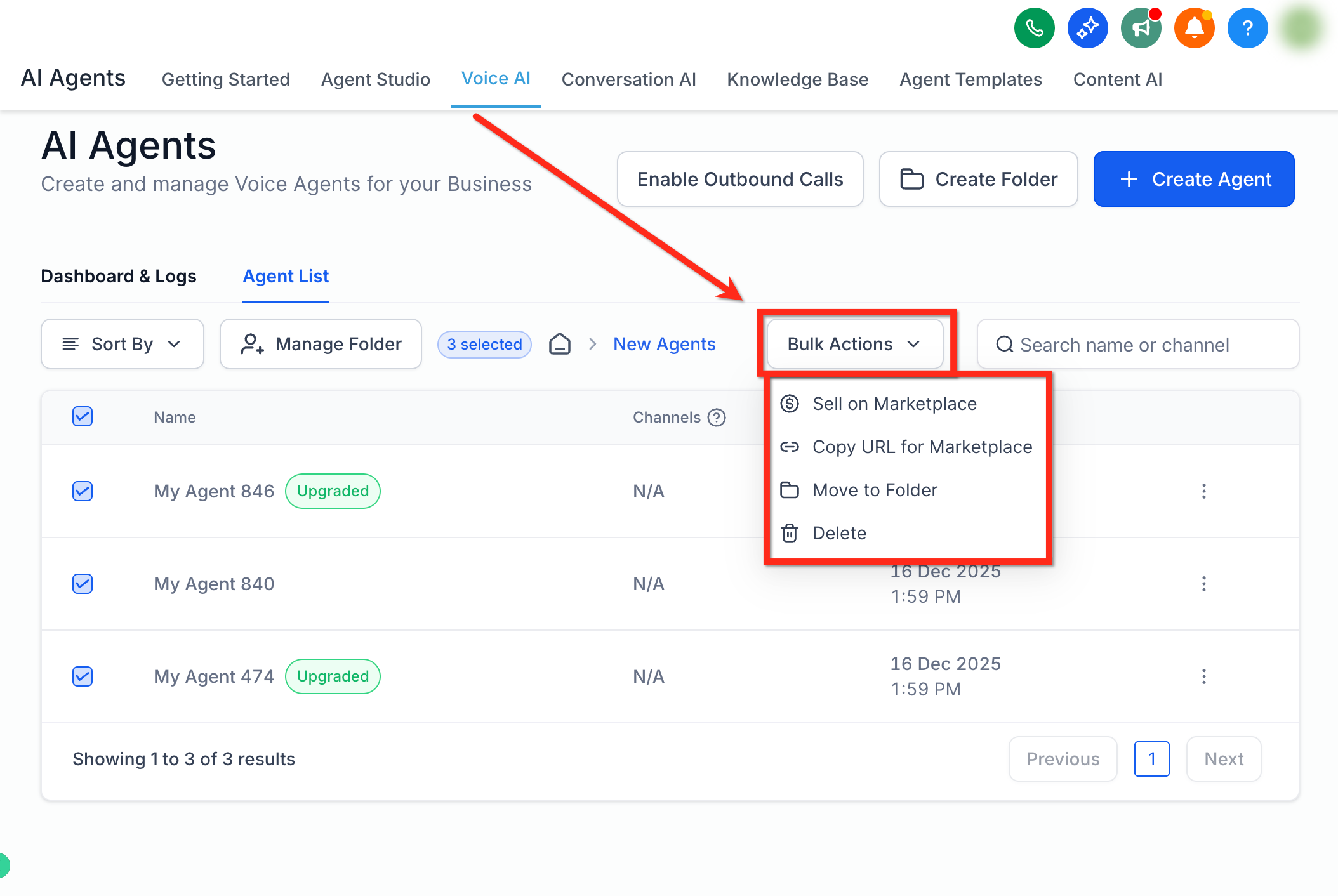
Task: Switch to Dashboard & Logs tab
Action: coord(119,276)
